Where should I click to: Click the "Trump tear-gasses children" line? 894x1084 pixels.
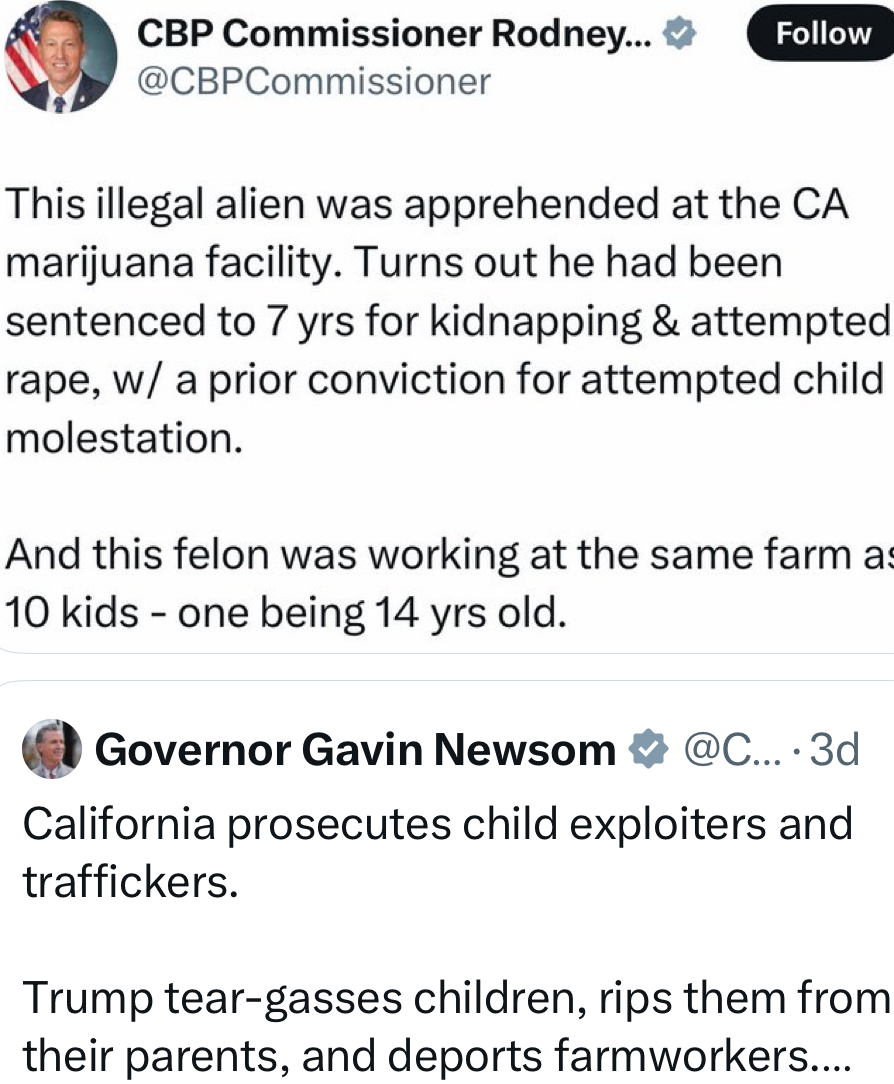point(455,998)
